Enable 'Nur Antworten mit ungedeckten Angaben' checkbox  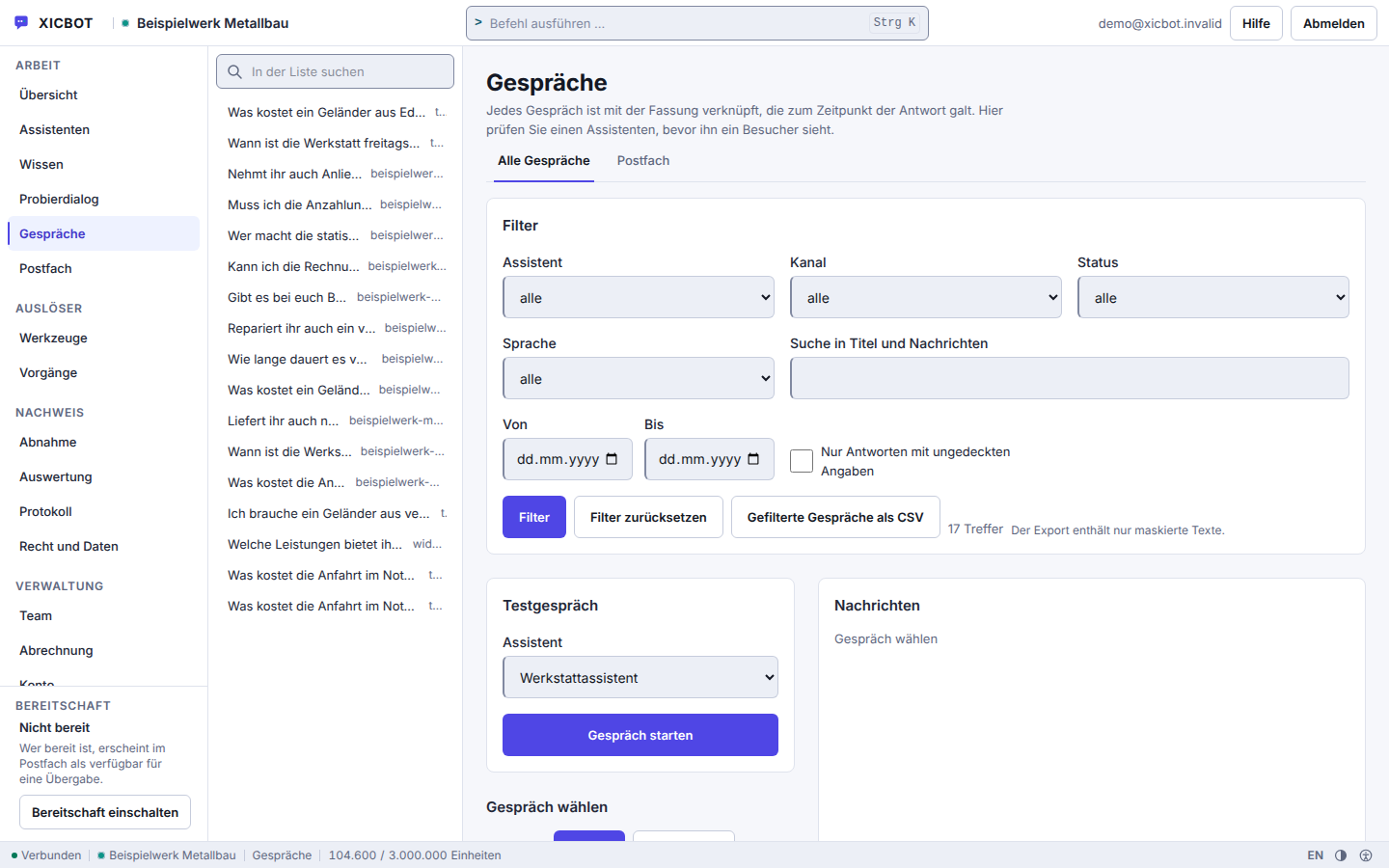pyautogui.click(x=802, y=461)
